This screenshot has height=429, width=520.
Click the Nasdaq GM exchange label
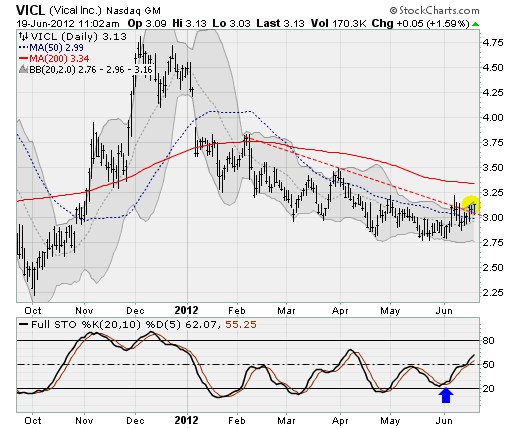tap(133, 11)
